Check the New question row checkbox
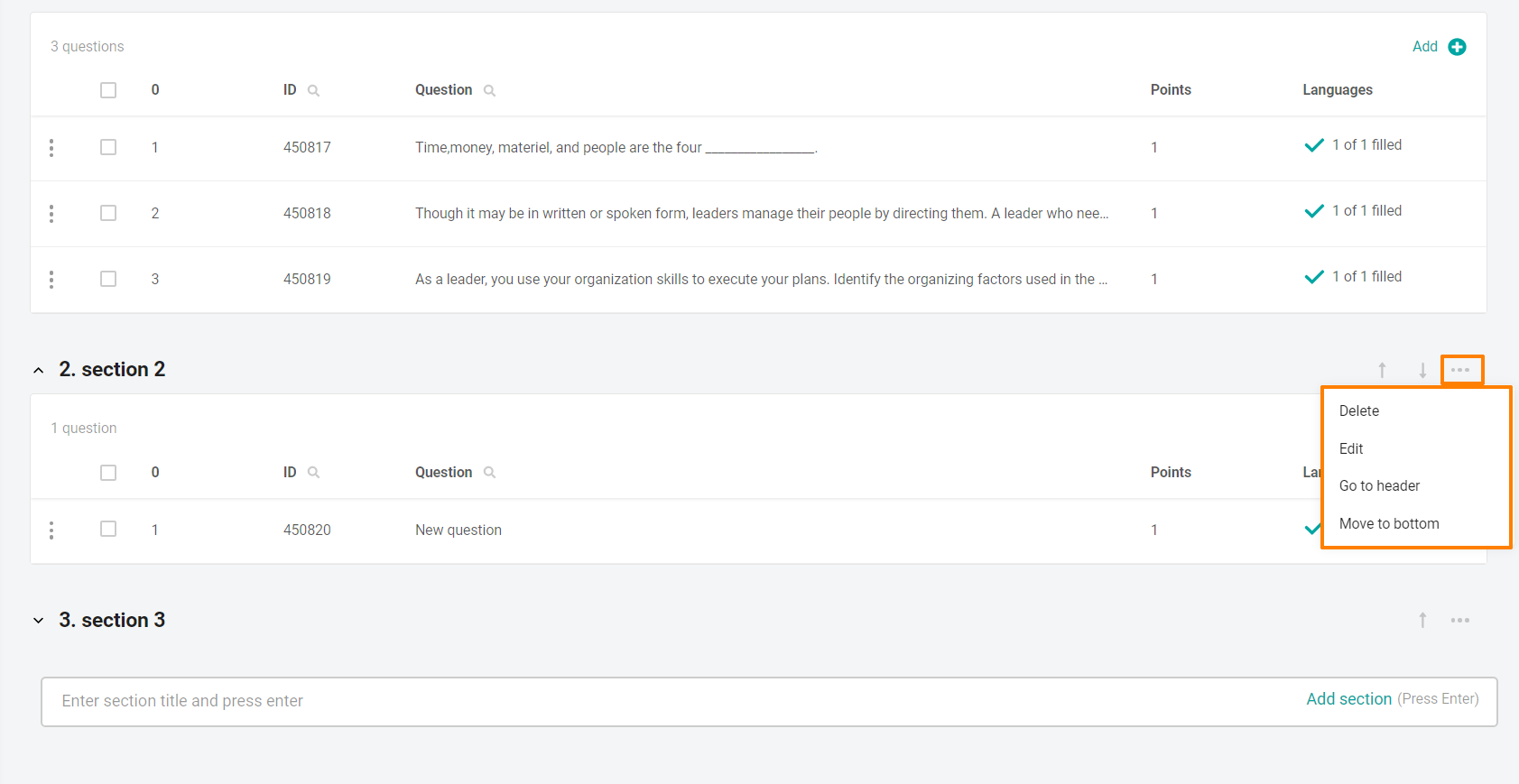This screenshot has width=1519, height=784. pos(108,529)
